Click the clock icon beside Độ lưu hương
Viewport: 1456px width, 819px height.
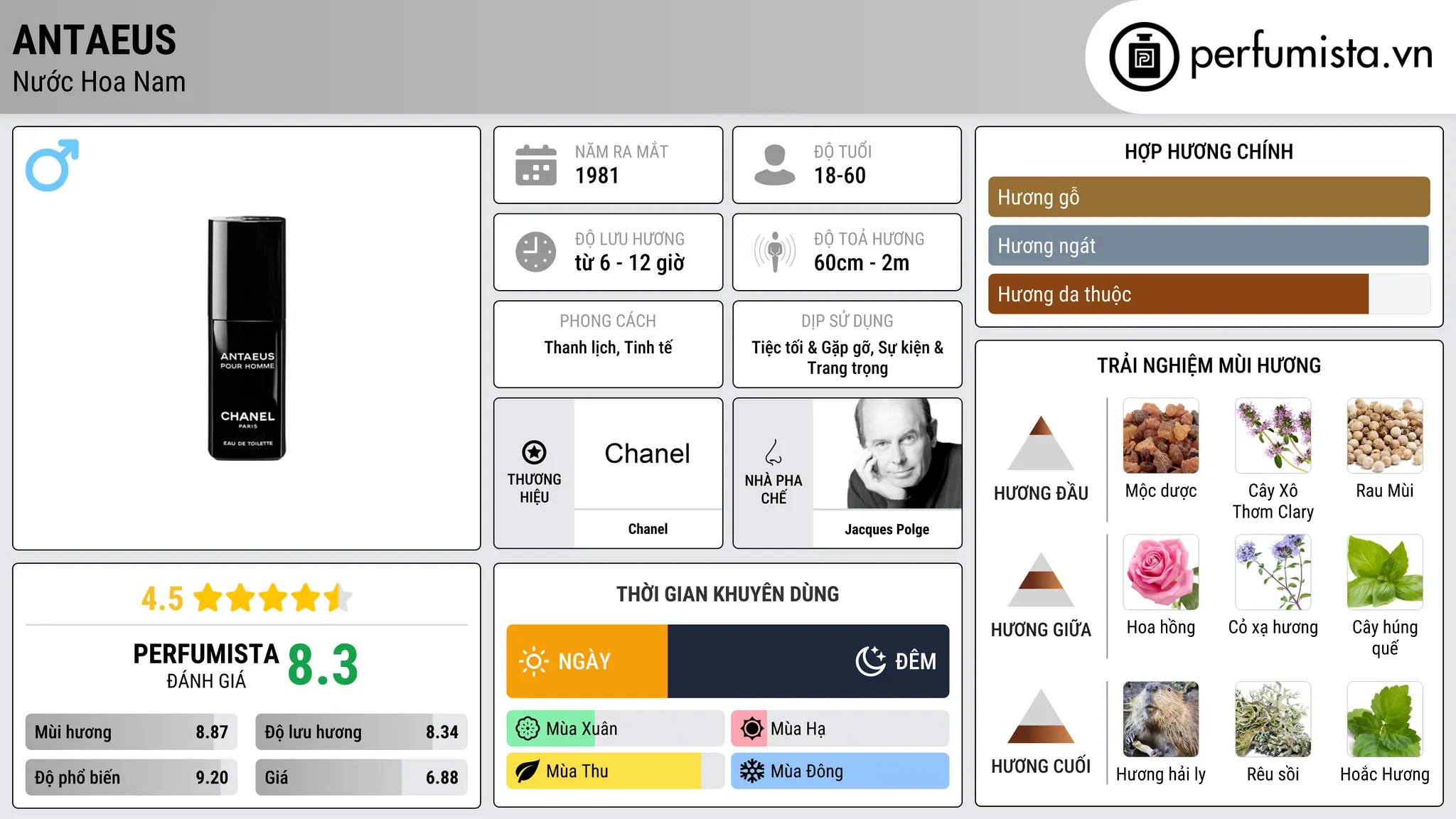point(536,252)
